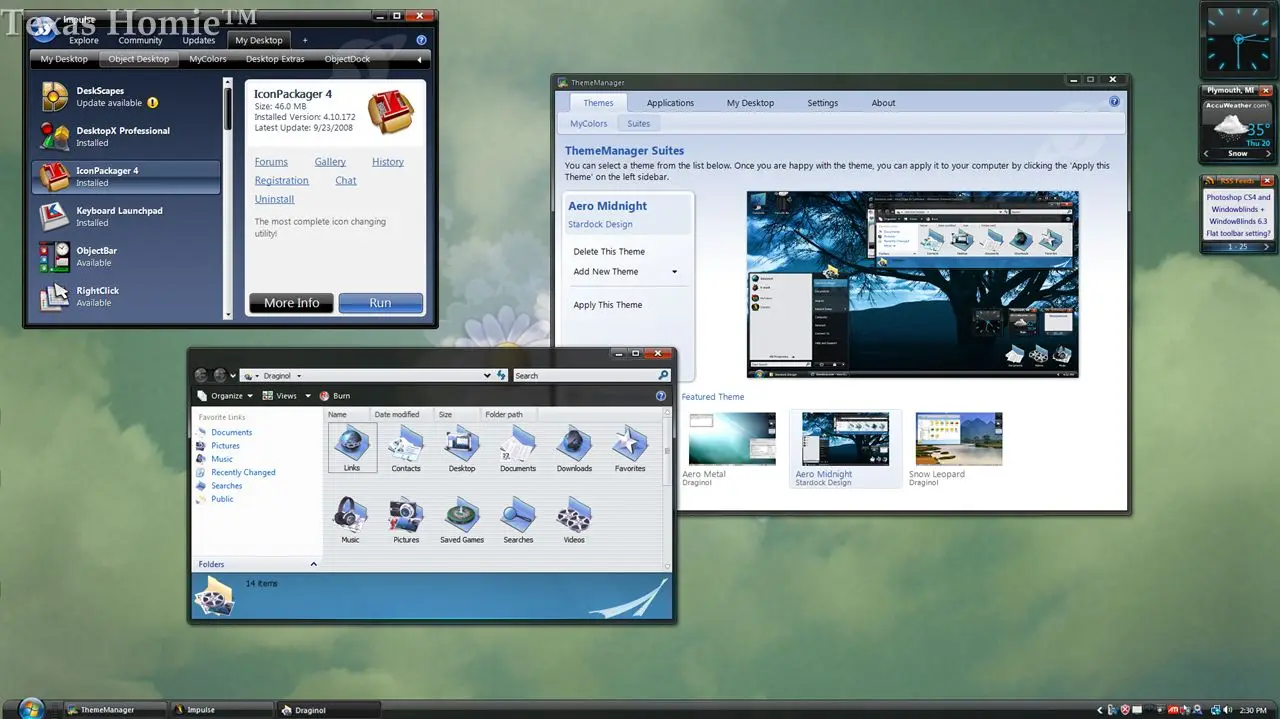This screenshot has width=1280, height=719.
Task: Click the Windows Start orb
Action: click(x=31, y=708)
